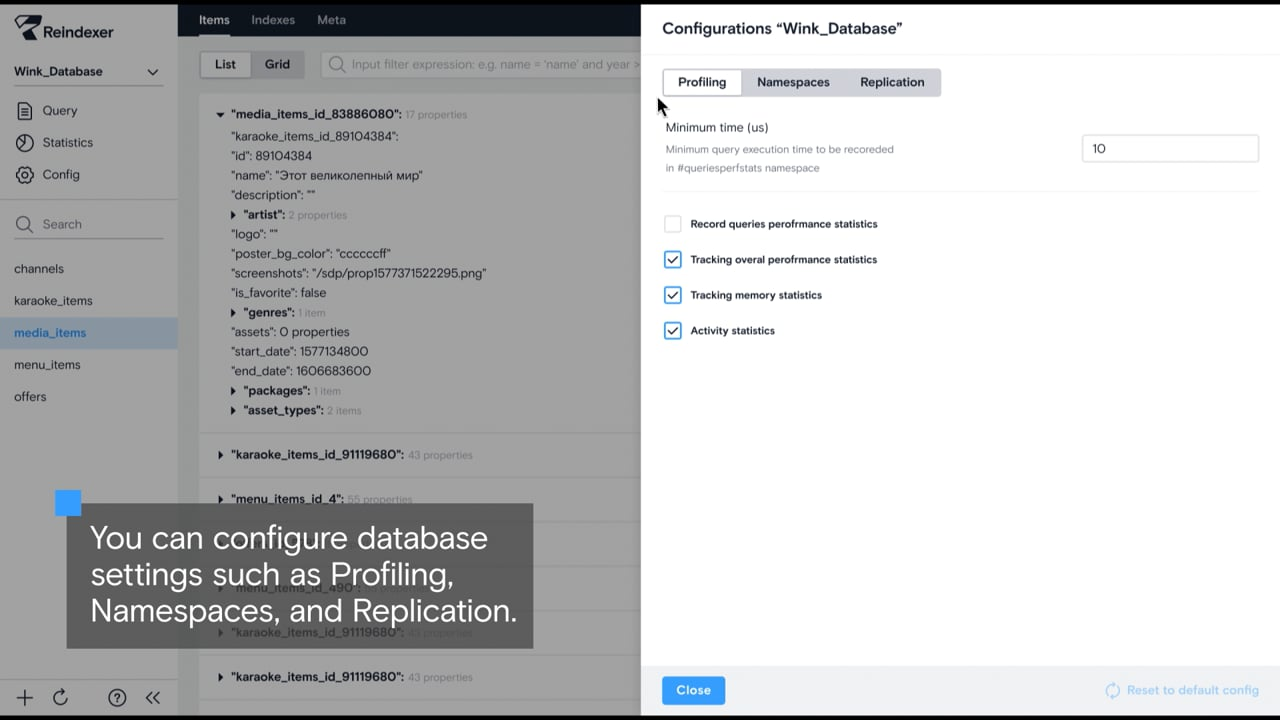
Task: Disable Activity statistics checkbox
Action: pos(673,331)
